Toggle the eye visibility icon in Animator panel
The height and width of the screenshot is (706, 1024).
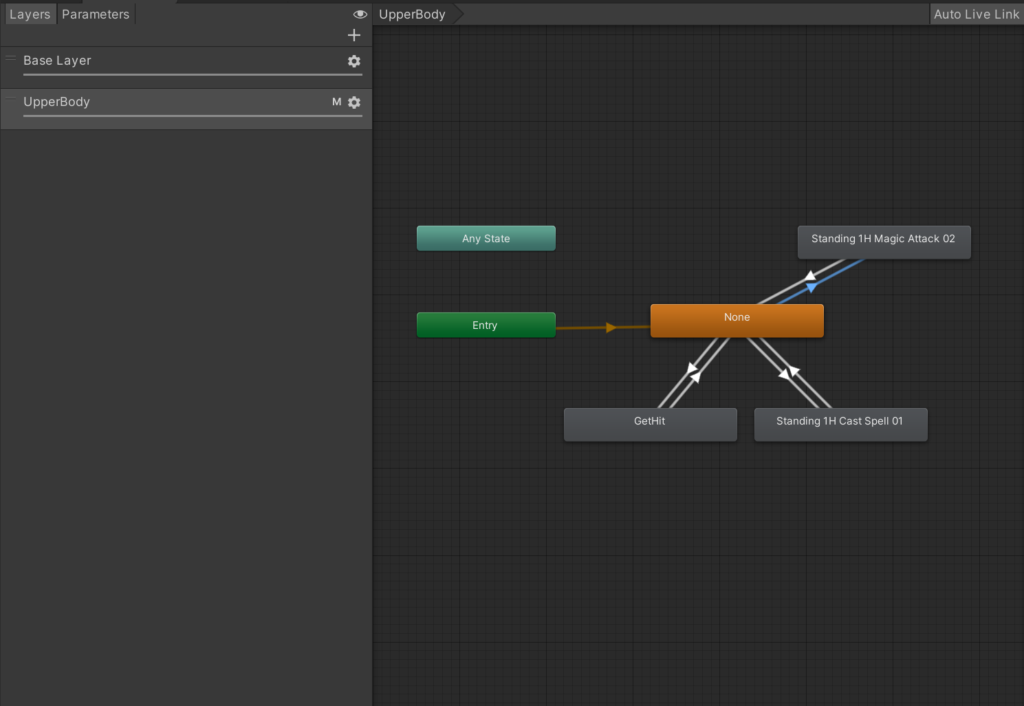[360, 14]
